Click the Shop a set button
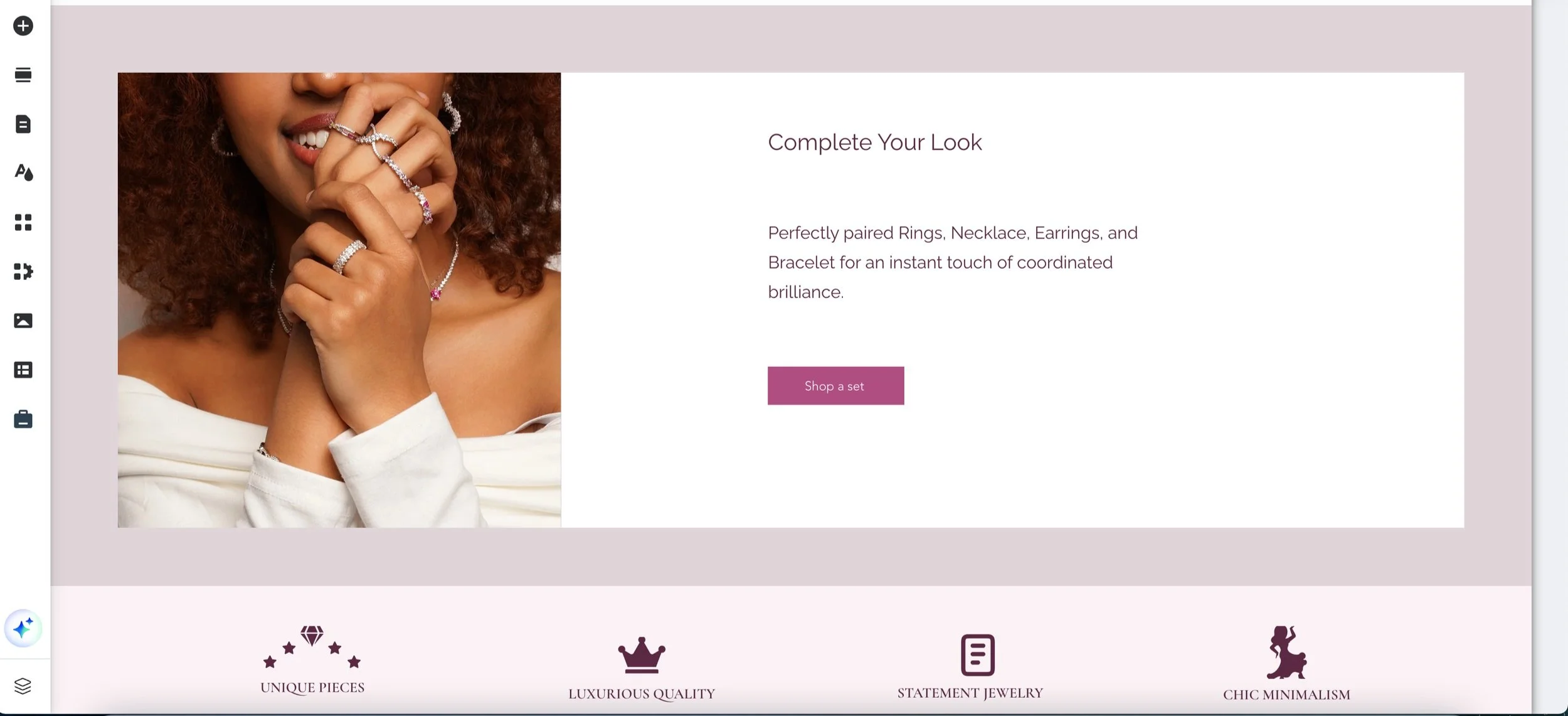Viewport: 1568px width, 716px height. point(835,386)
